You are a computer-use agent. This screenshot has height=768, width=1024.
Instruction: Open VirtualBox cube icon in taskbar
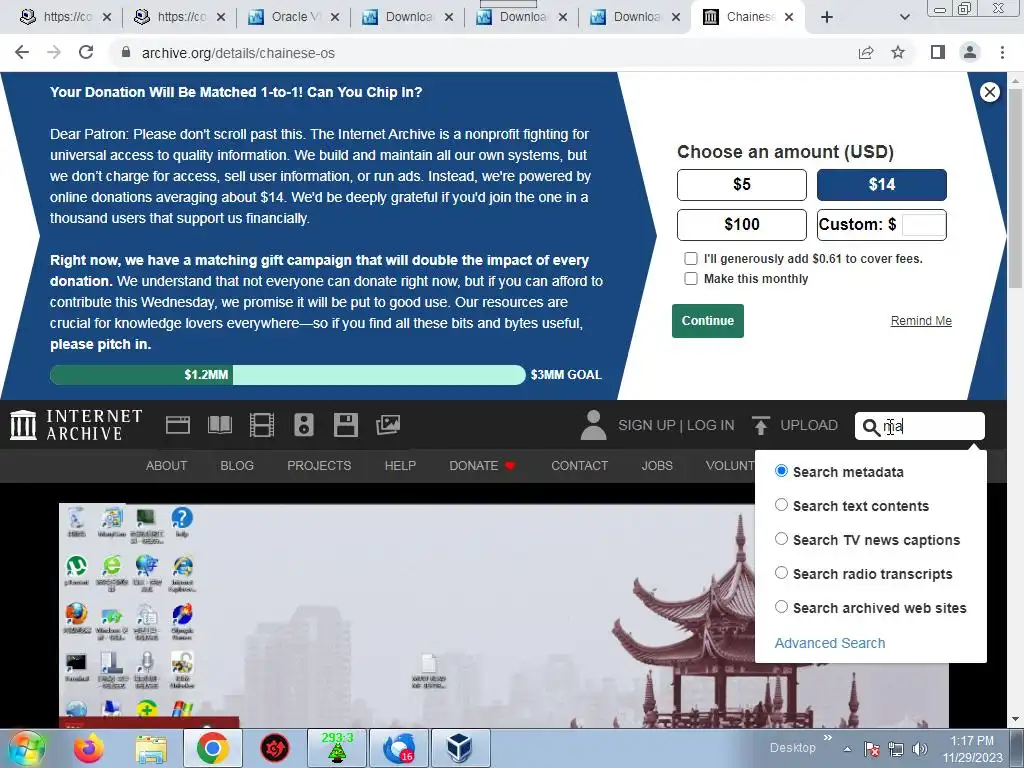[x=460, y=748]
